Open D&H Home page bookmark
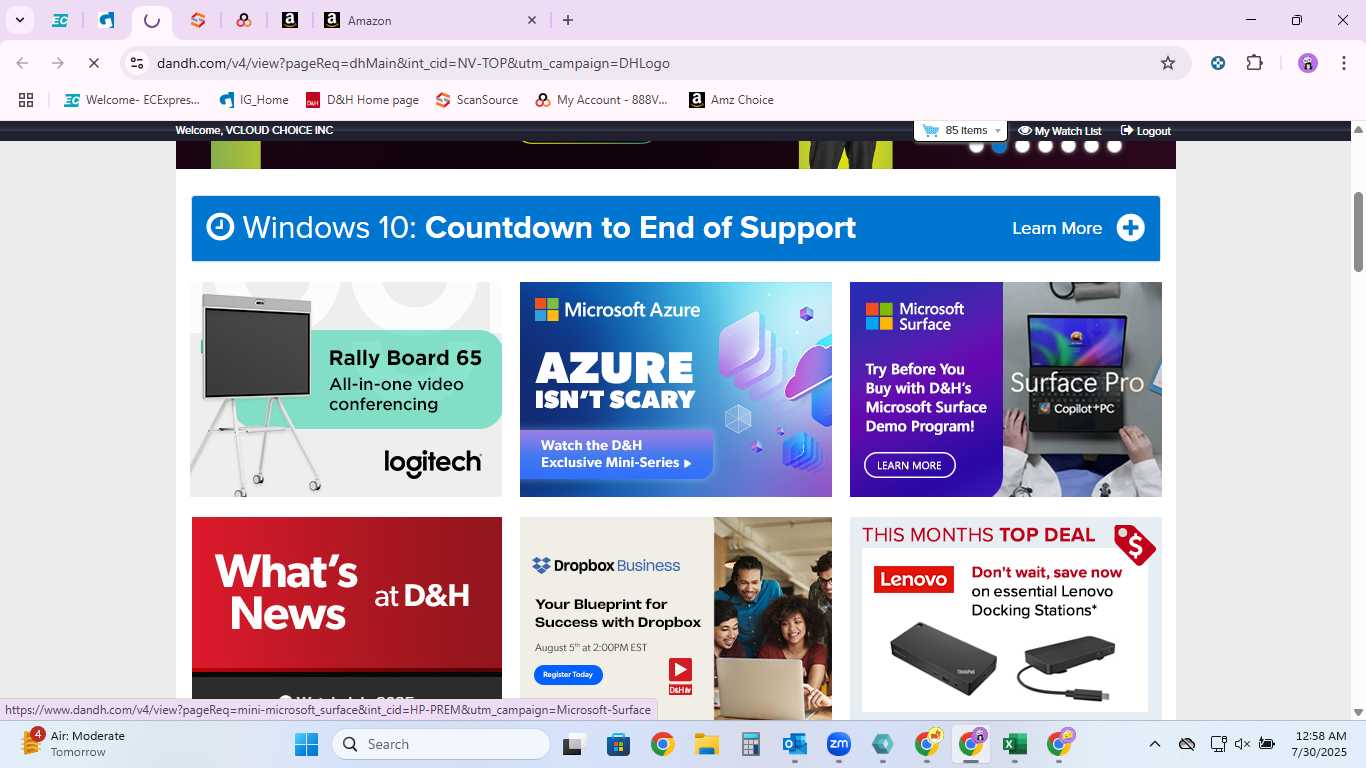This screenshot has width=1366, height=768. (362, 100)
